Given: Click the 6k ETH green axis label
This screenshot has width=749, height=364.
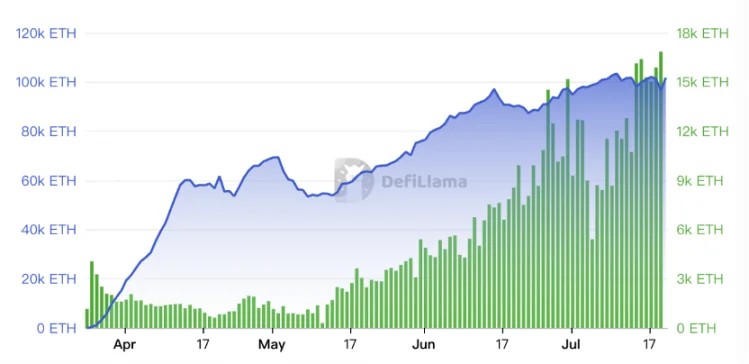Looking at the screenshot, I should point(699,230).
